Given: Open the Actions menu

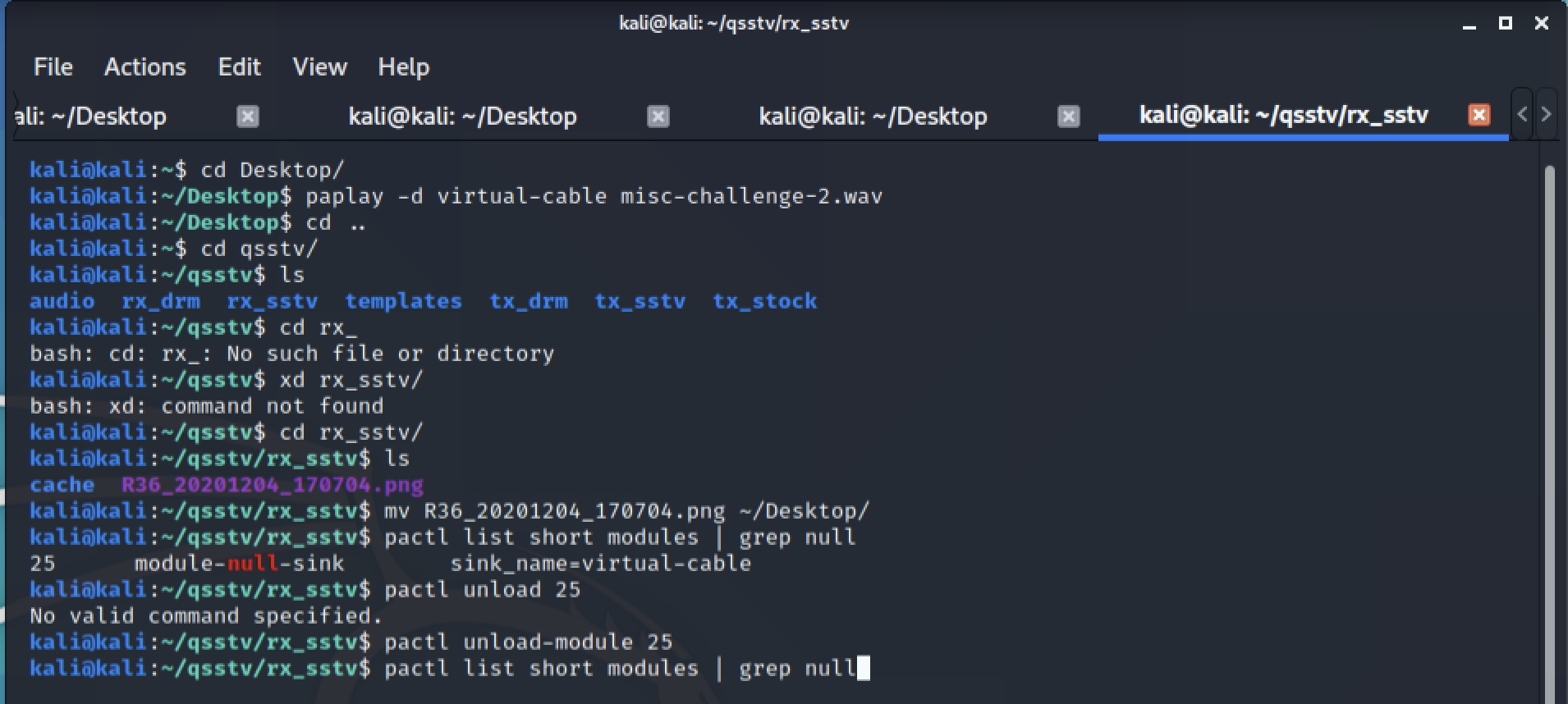Looking at the screenshot, I should pos(145,66).
